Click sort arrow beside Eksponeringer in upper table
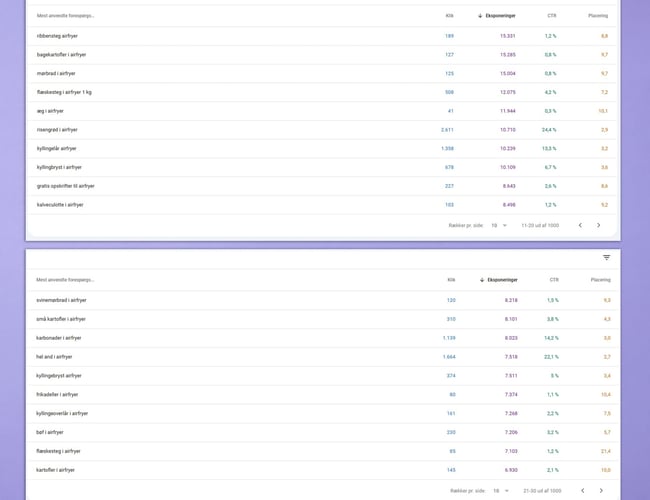Viewport: 650px width, 500px height. pyautogui.click(x=481, y=16)
